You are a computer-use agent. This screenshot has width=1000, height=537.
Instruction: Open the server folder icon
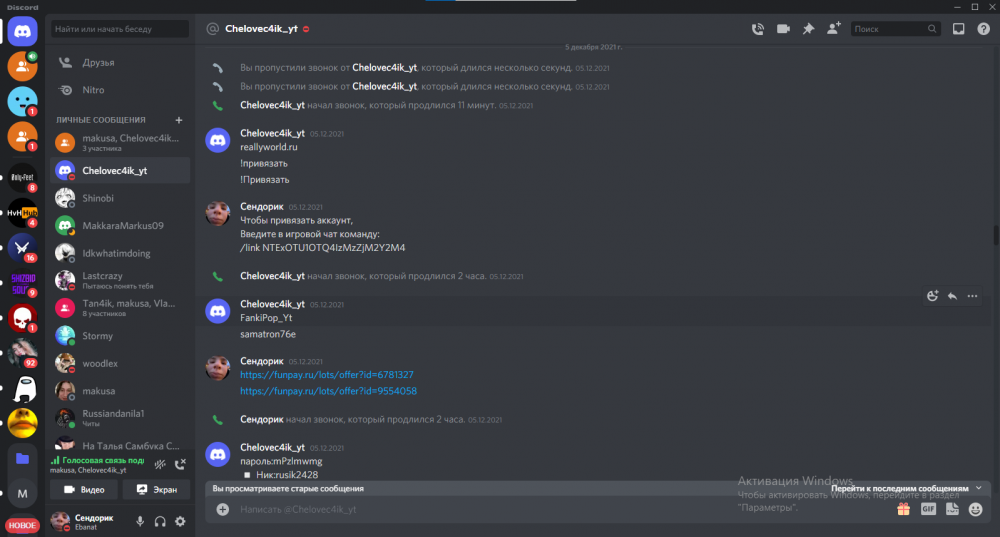click(22, 459)
